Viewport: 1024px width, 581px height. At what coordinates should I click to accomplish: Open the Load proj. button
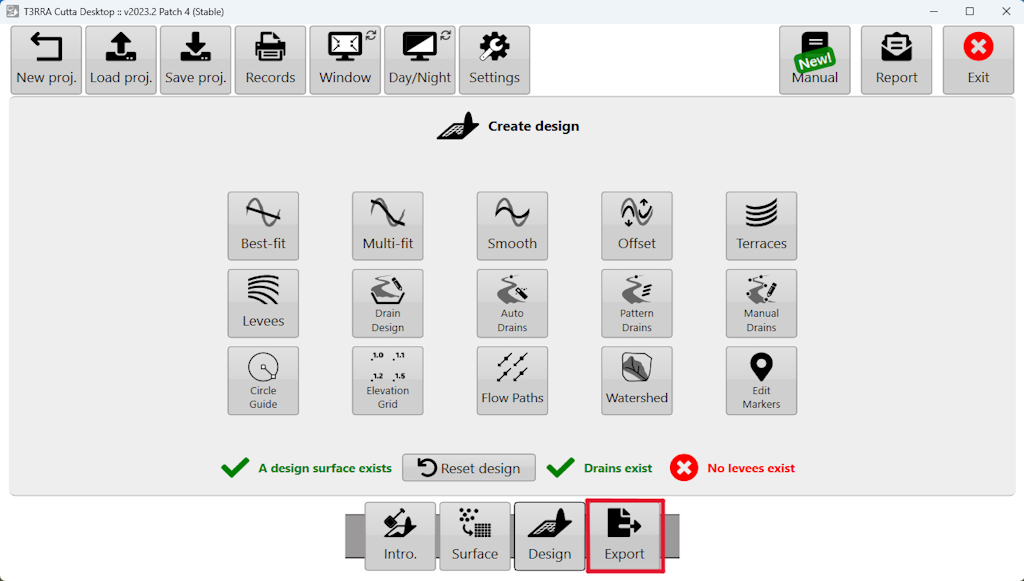[x=121, y=60]
